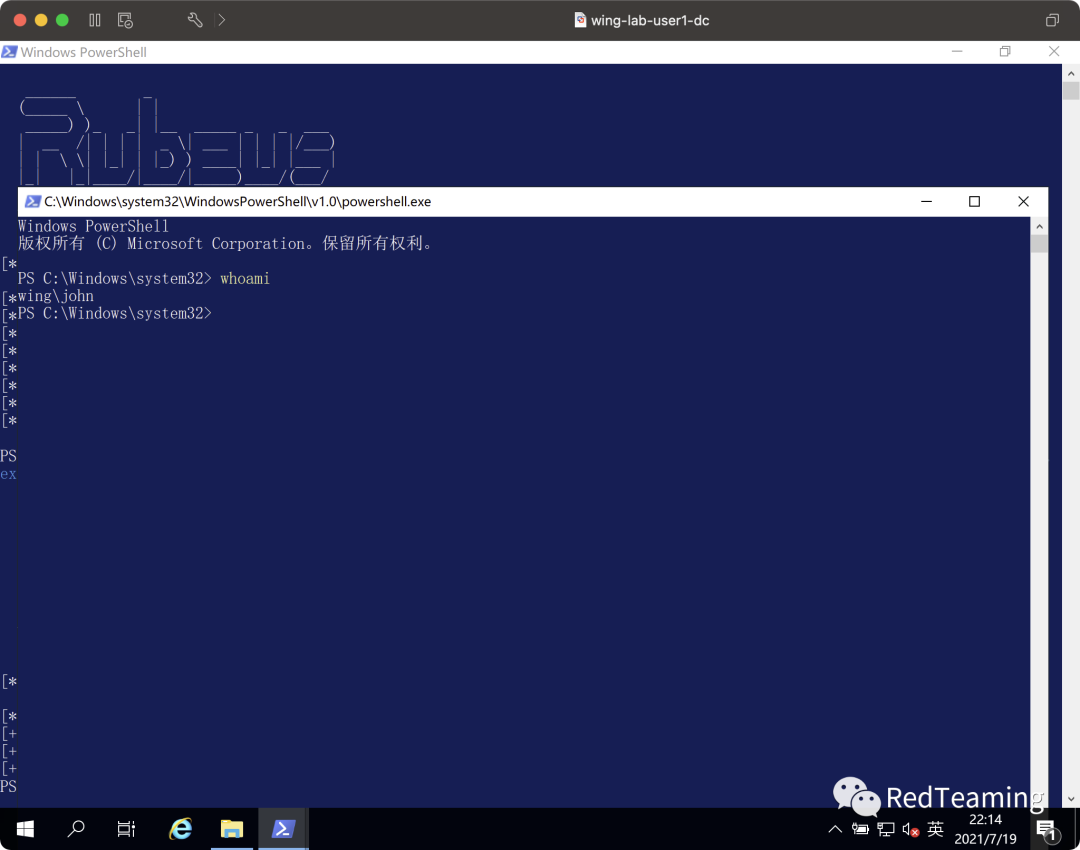Viewport: 1080px width, 850px height.
Task: Open the powershell.exe window system menu icon
Action: pyautogui.click(x=32, y=201)
